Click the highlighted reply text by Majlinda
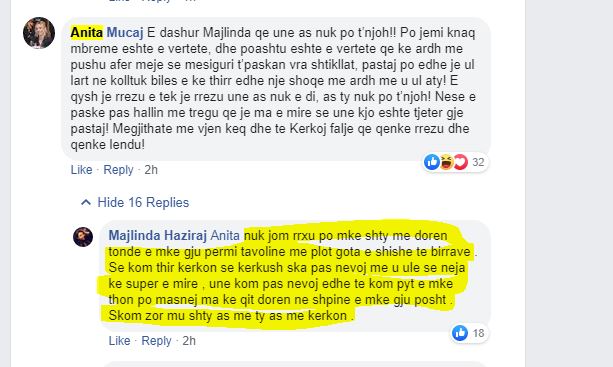This screenshot has width=613, height=367. (x=289, y=276)
